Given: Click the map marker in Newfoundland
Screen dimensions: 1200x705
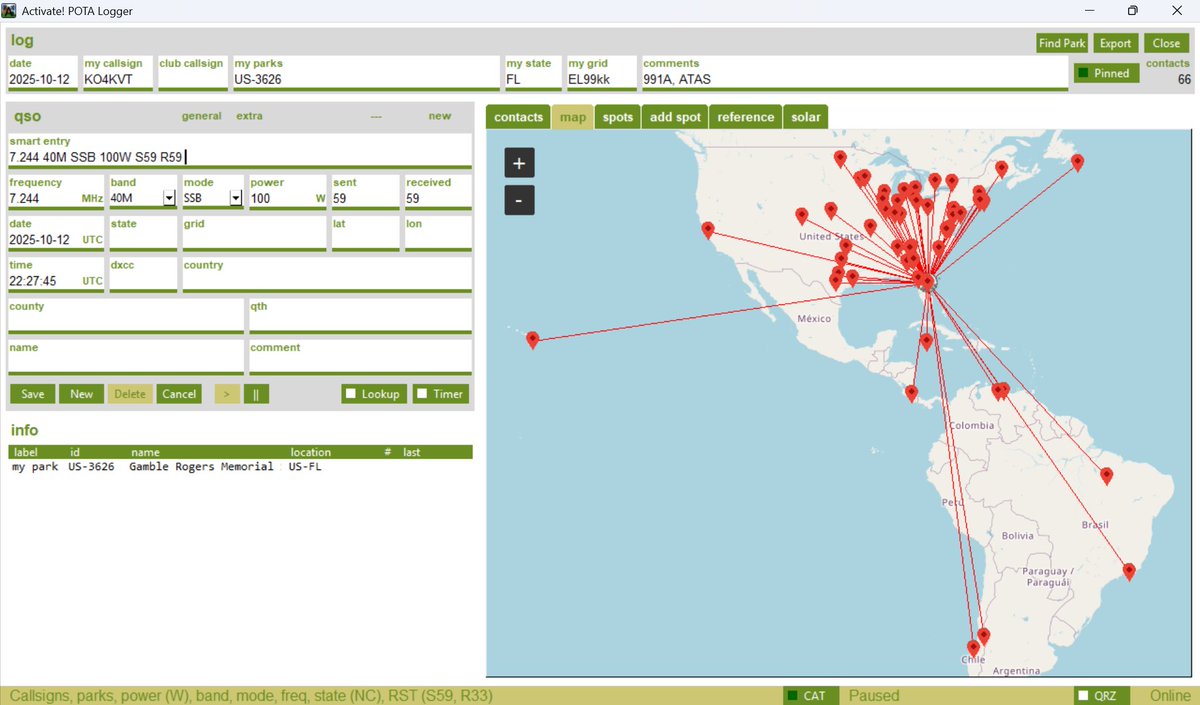Looking at the screenshot, I should 1077,162.
